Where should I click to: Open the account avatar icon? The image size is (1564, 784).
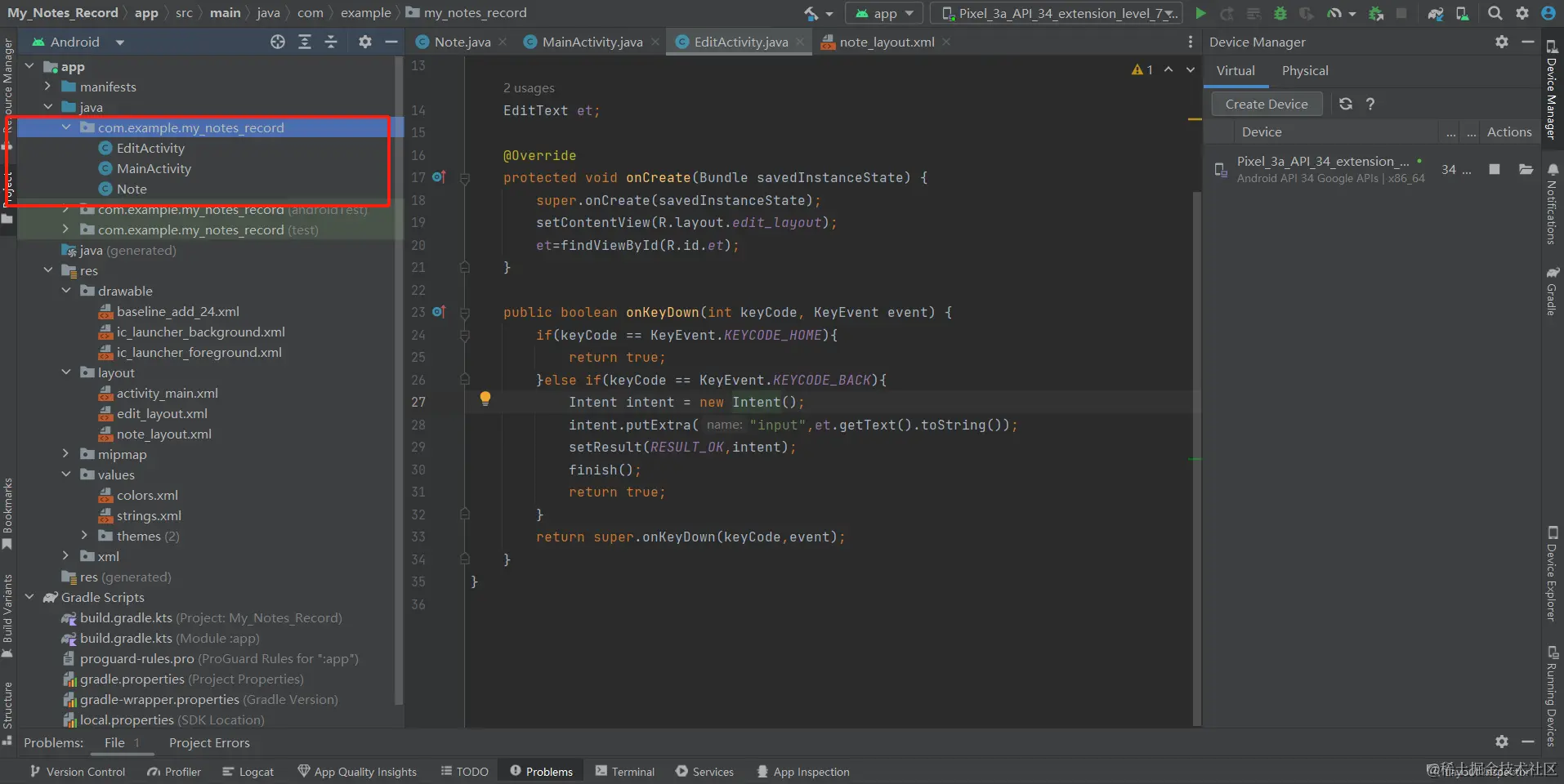coord(1548,13)
